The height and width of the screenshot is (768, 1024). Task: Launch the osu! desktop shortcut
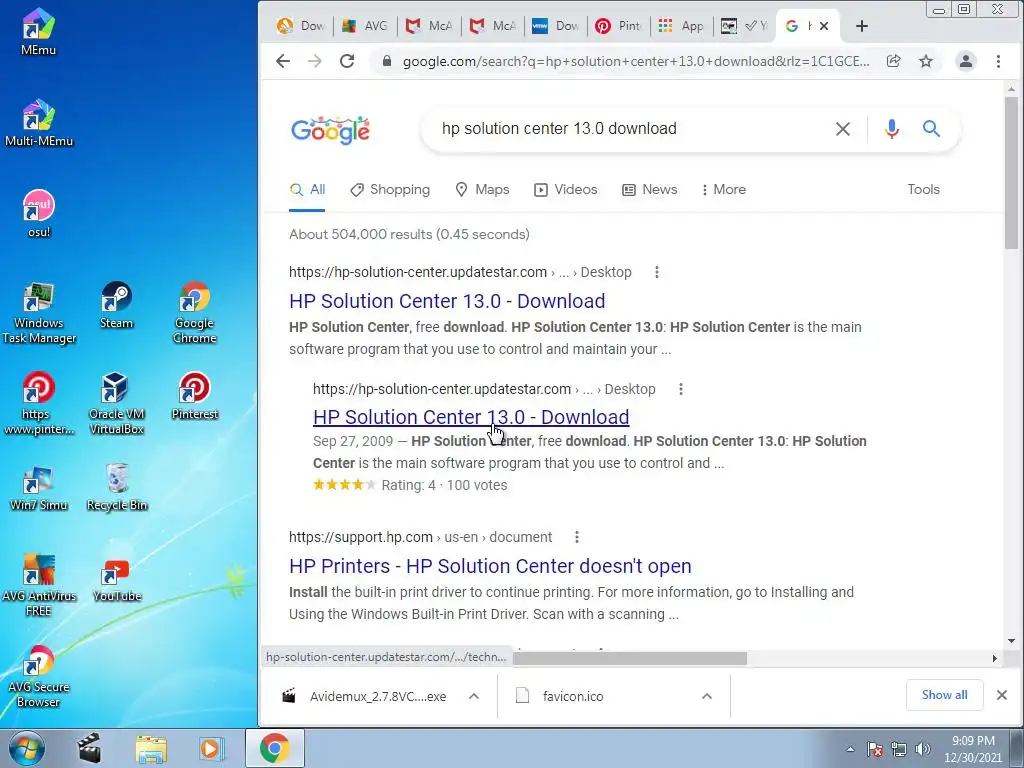coord(39,214)
